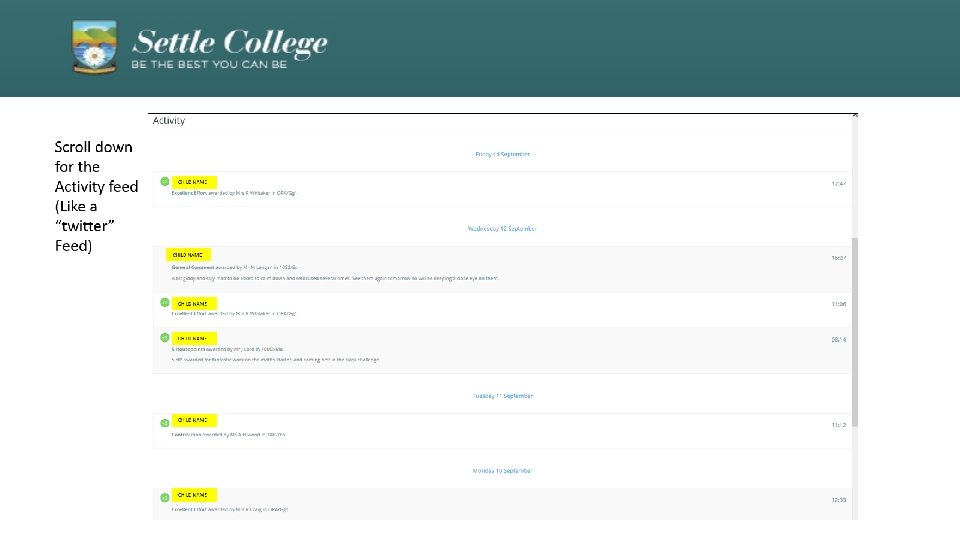The height and width of the screenshot is (540, 960).
Task: Click the Excellent Effort awarded text on the Friday entry
Action: coord(233,193)
